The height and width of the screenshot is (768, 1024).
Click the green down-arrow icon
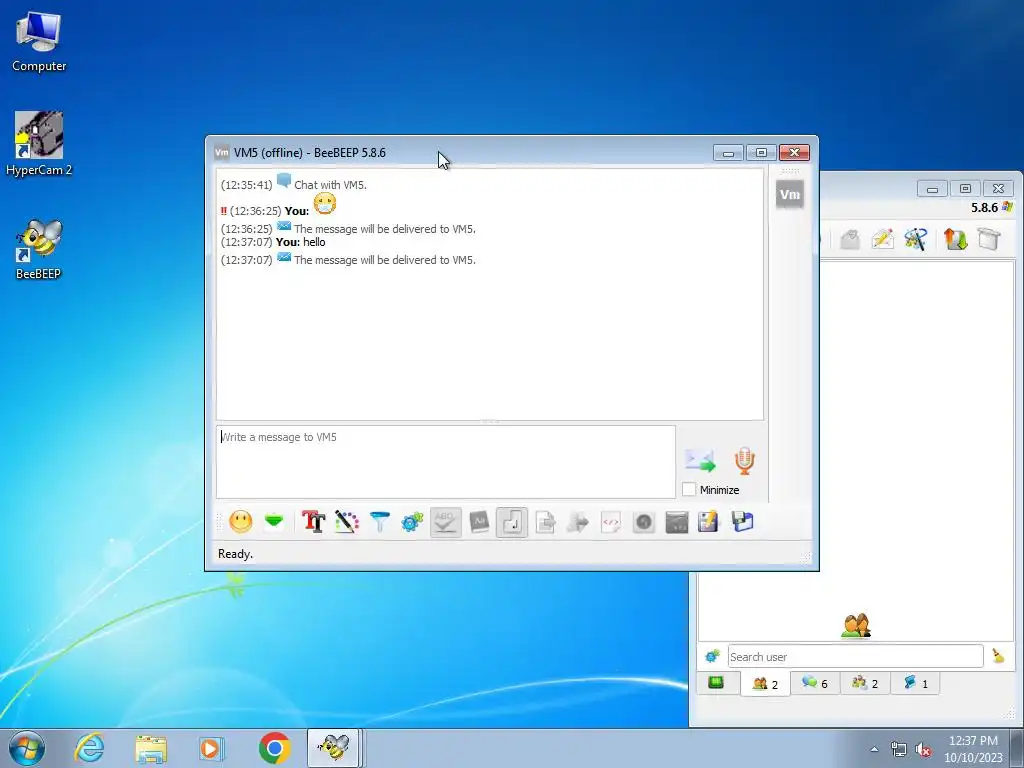[x=274, y=521]
